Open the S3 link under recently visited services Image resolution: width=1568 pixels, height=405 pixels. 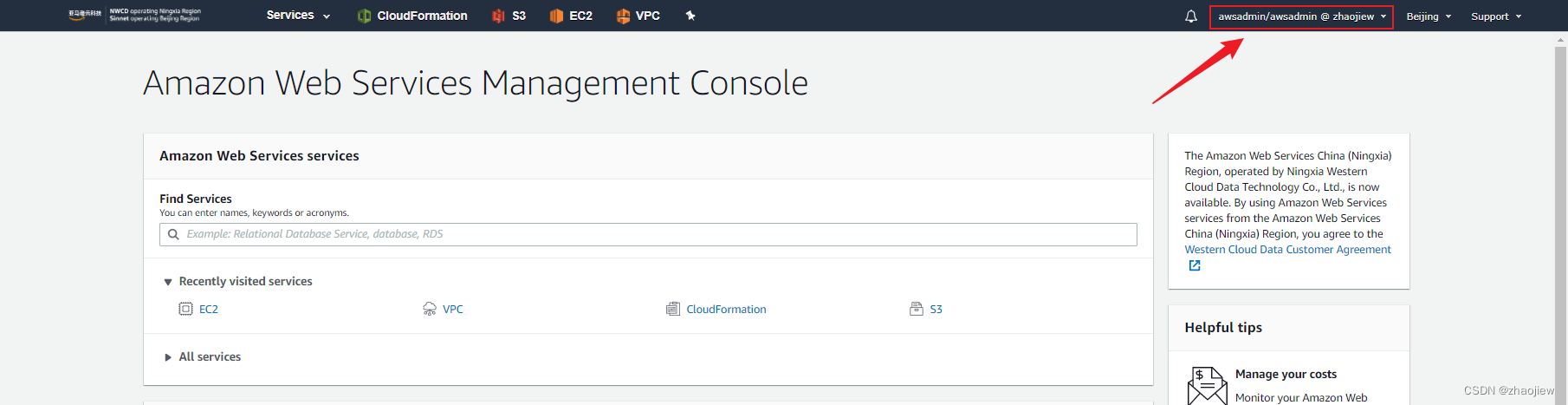point(936,309)
